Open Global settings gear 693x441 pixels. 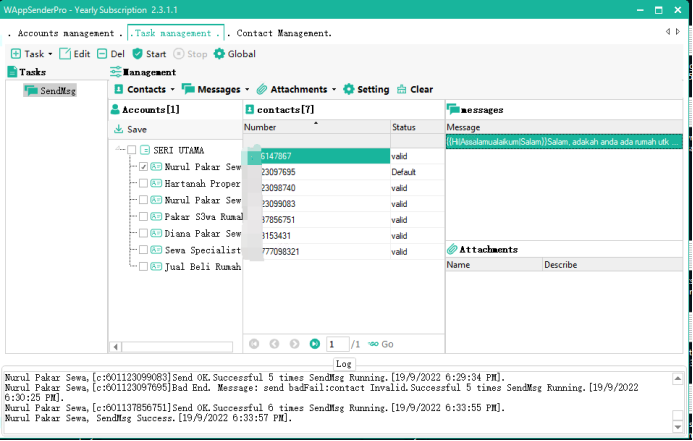(219, 54)
